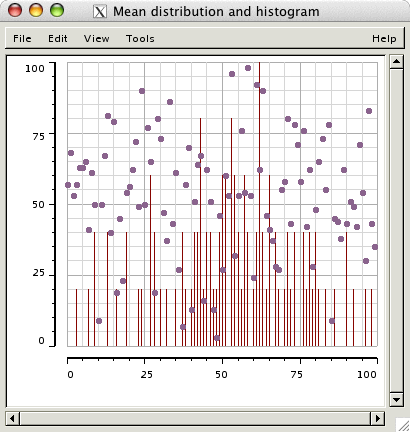The image size is (410, 432).
Task: Click the '25' label on the x-axis
Action: (x=146, y=374)
